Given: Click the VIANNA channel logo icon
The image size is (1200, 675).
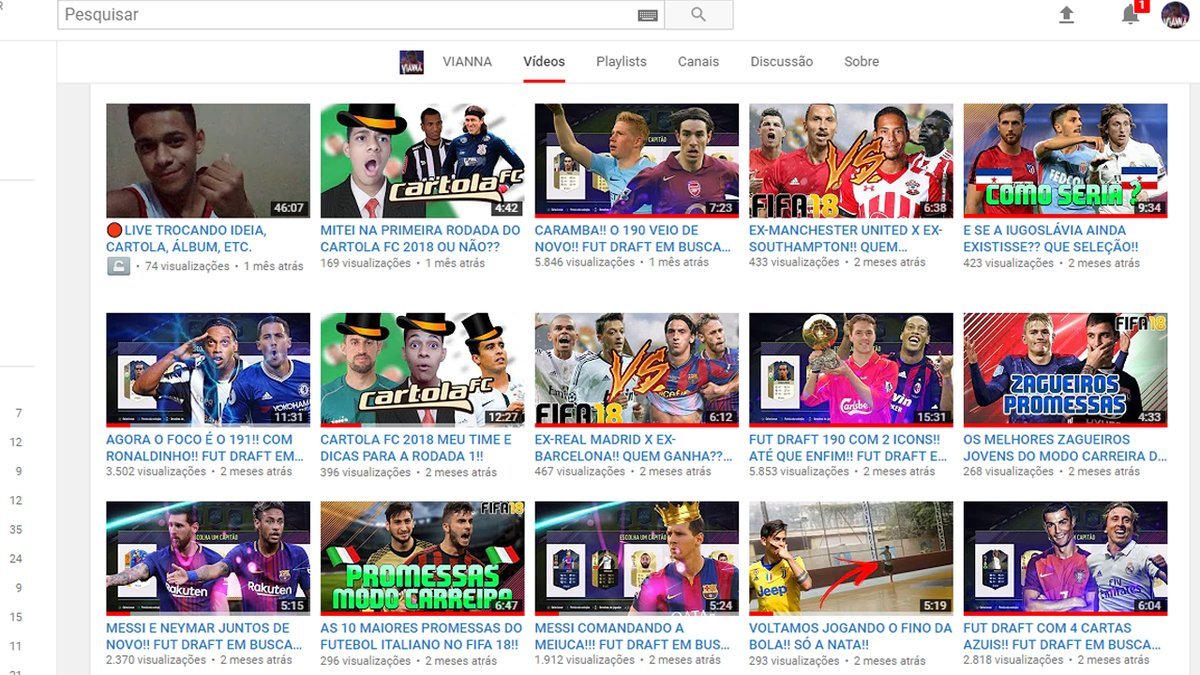Looking at the screenshot, I should coord(411,62).
